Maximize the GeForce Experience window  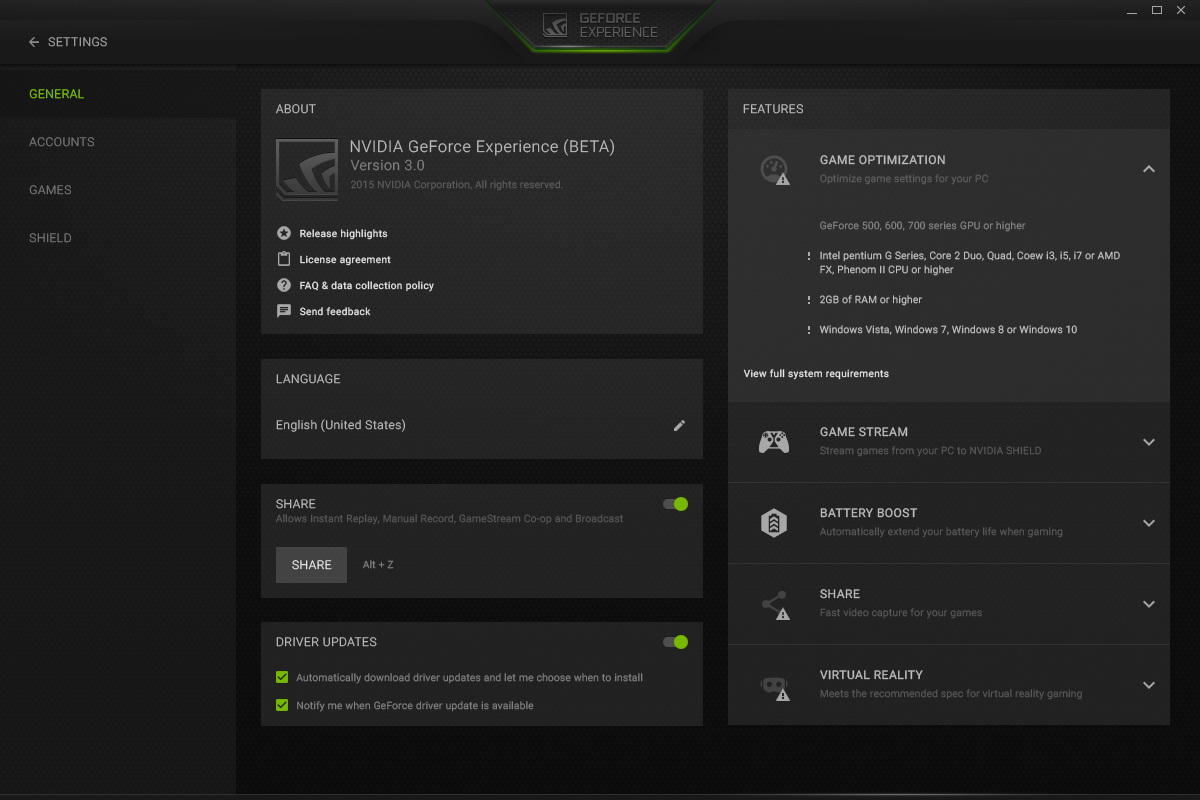pyautogui.click(x=1157, y=10)
